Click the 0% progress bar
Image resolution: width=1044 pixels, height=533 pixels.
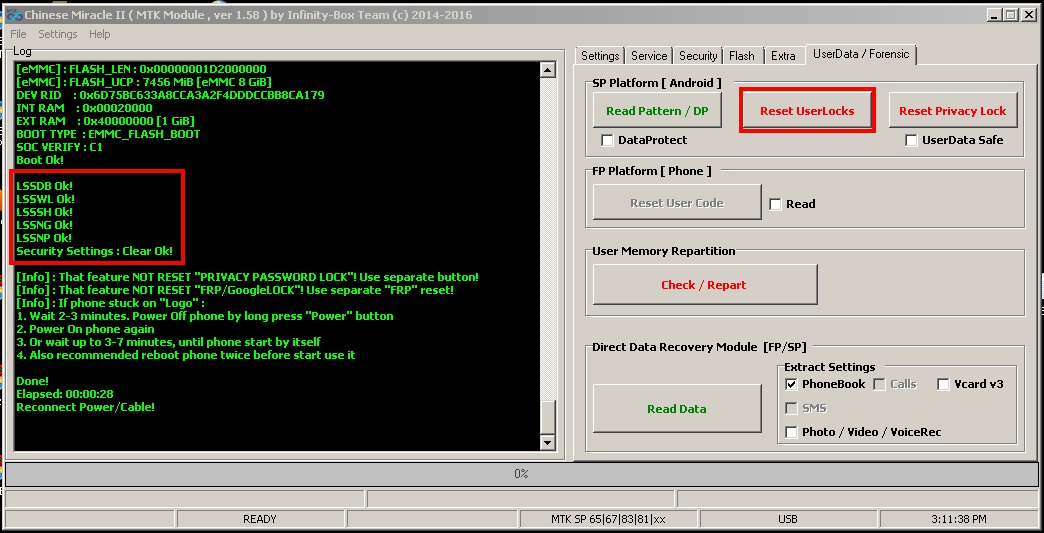(521, 474)
